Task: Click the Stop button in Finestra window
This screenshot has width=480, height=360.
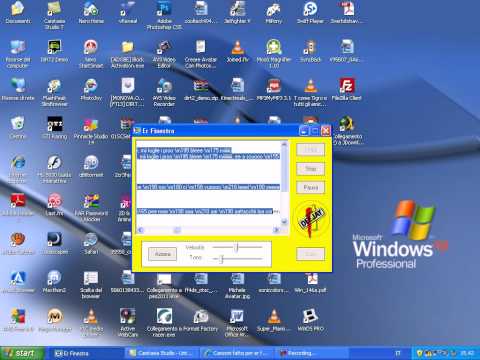Action: coord(310,169)
